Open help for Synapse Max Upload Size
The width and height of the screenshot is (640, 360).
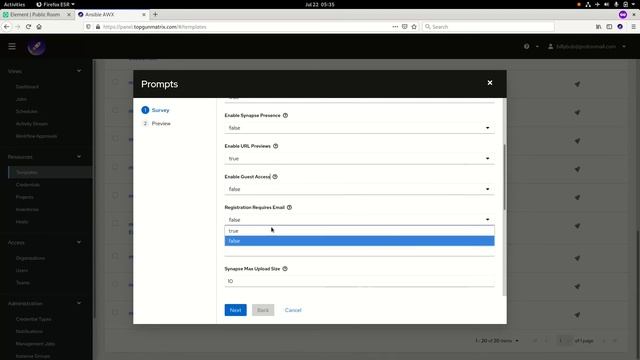click(x=285, y=269)
